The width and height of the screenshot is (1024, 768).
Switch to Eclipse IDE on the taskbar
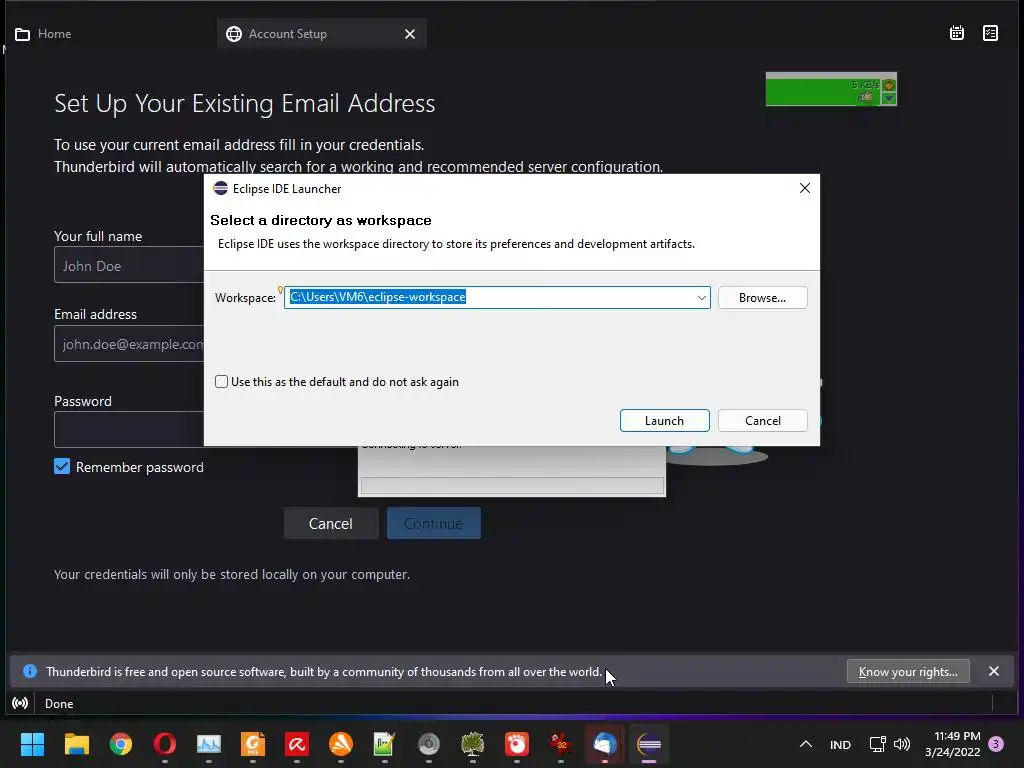click(649, 744)
